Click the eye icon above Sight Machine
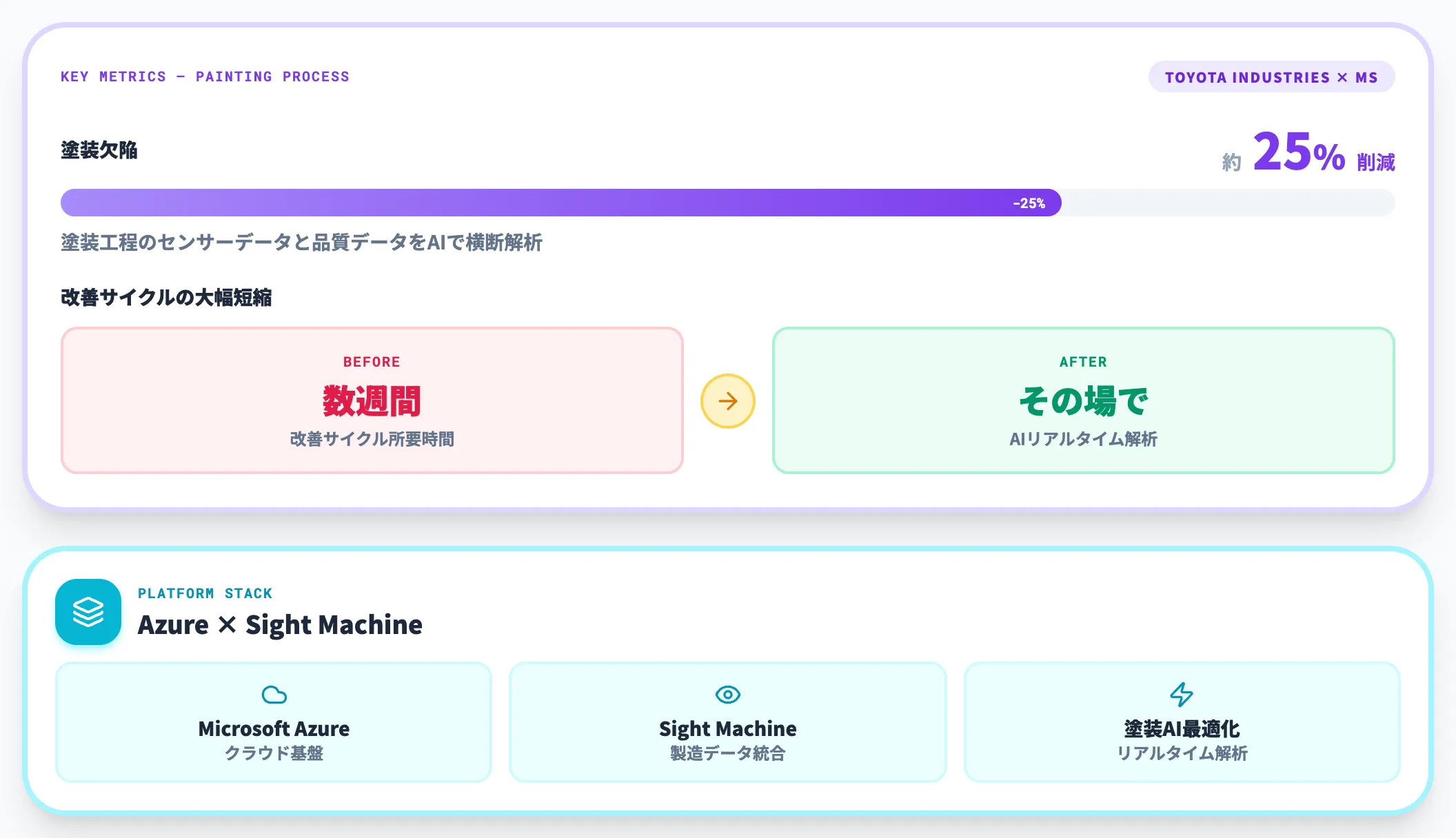 tap(728, 695)
